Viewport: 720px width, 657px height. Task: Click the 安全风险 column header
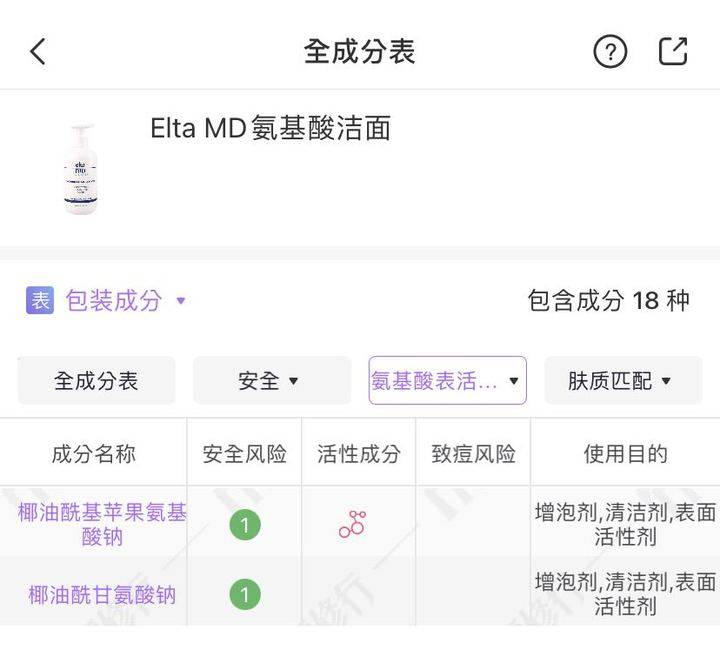[x=244, y=454]
